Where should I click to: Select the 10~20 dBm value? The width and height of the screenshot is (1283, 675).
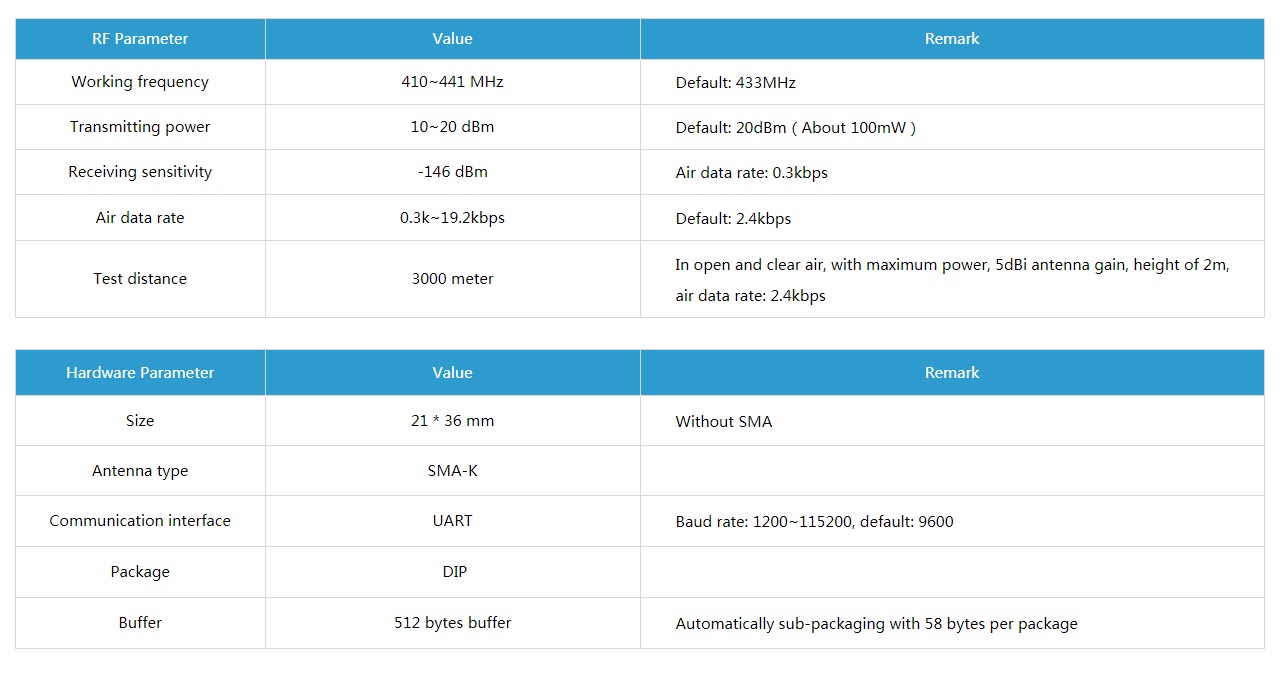point(452,127)
